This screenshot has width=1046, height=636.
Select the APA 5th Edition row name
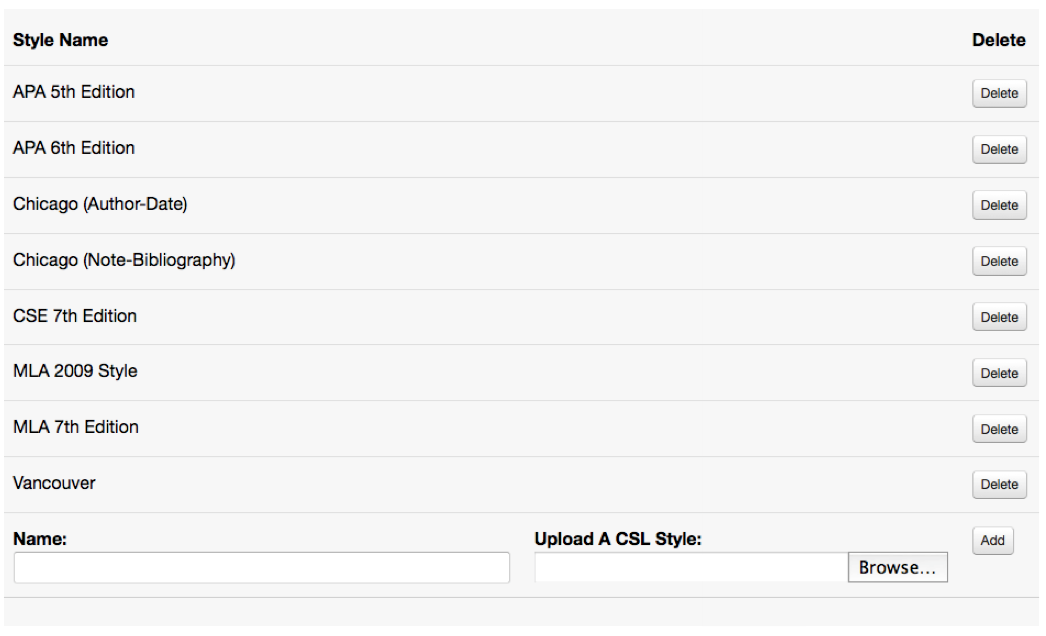point(74,92)
